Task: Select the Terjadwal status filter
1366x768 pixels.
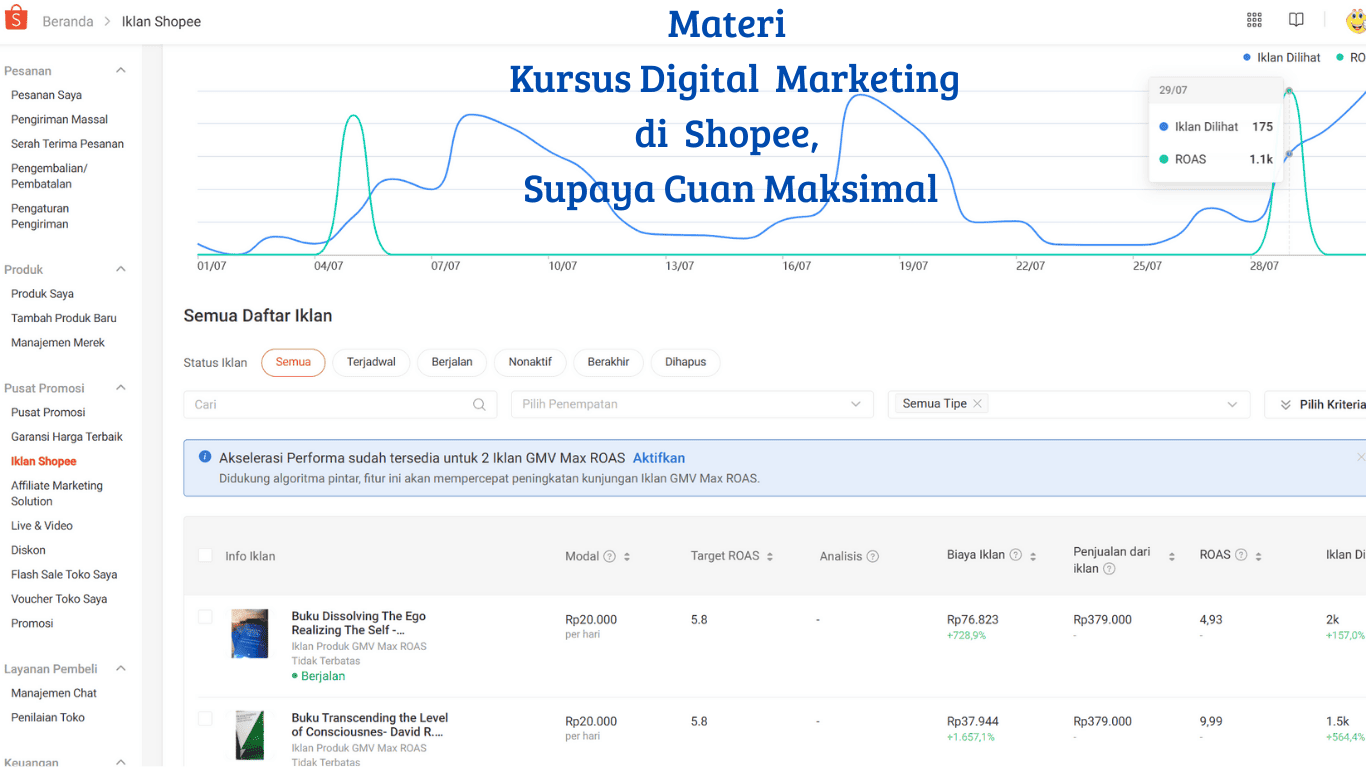Action: [371, 362]
